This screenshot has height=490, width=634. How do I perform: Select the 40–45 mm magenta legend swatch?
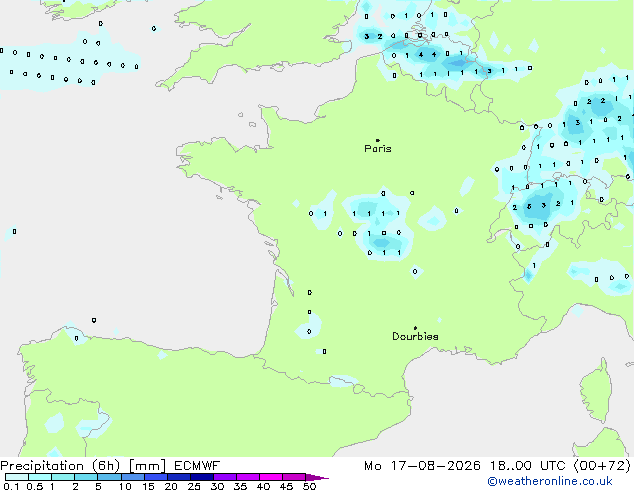[271, 477]
